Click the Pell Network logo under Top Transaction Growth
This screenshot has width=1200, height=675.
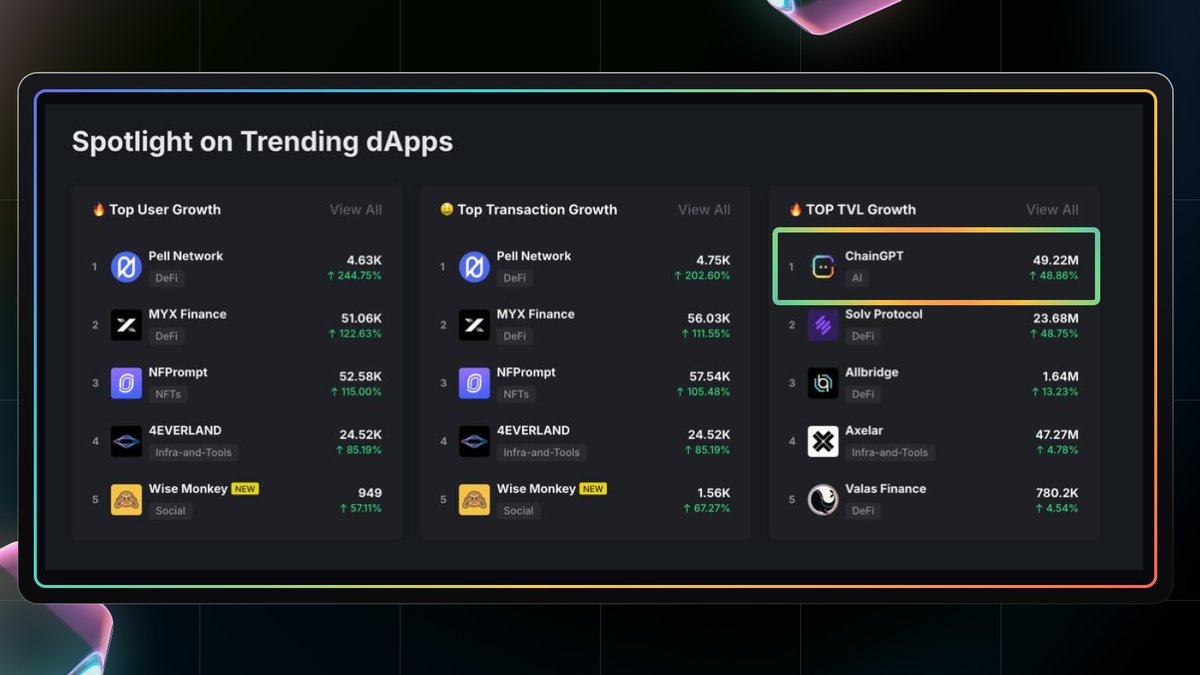pos(475,267)
